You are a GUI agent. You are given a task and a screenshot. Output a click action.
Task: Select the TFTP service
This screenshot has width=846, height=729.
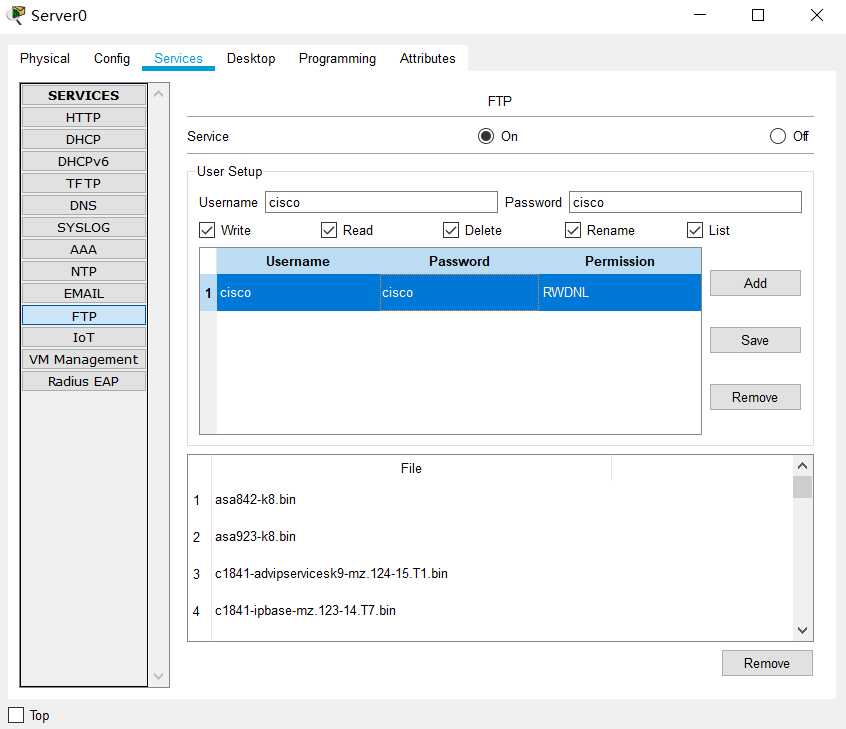click(x=84, y=183)
